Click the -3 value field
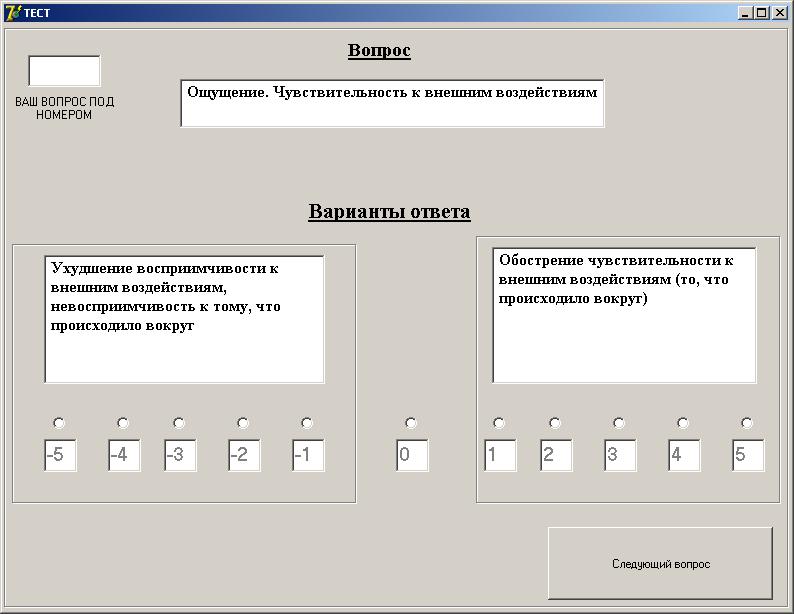Screen dimensions: 794x614 (180, 455)
